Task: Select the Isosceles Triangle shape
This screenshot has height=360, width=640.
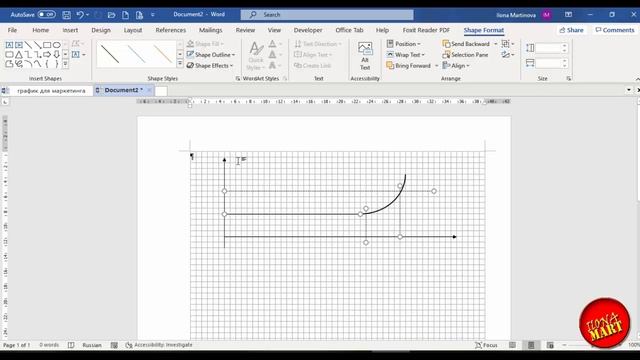Action: click(x=19, y=54)
